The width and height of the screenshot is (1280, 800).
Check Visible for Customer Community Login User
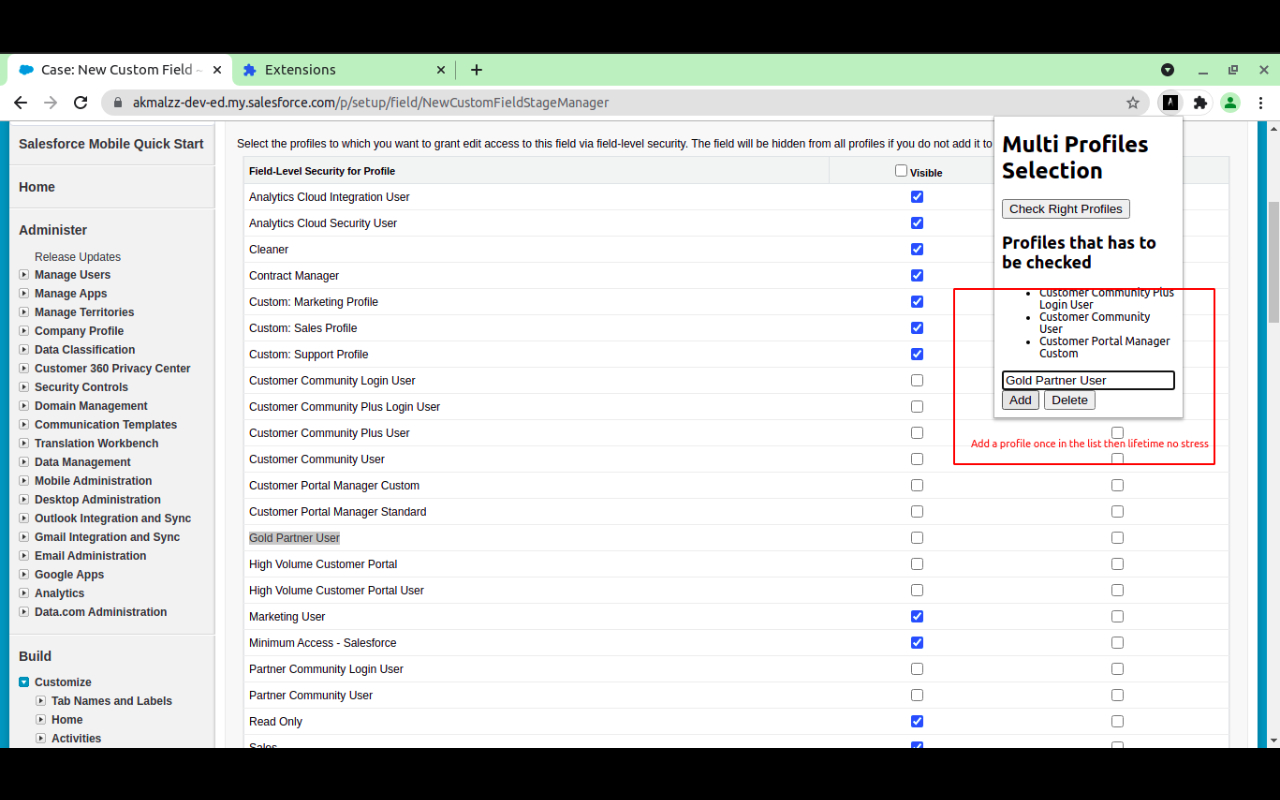pyautogui.click(x=917, y=380)
